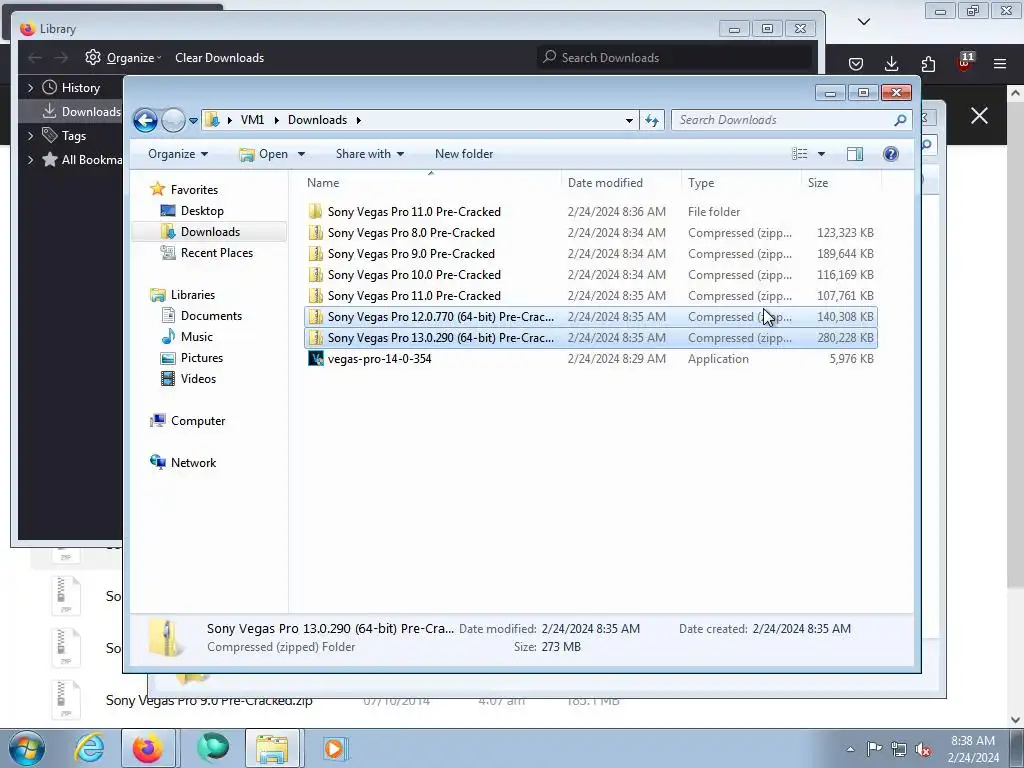Create a New folder
The image size is (1024, 768).
tap(464, 154)
